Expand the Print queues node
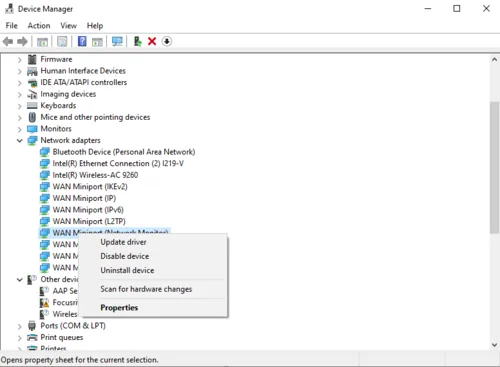Image resolution: width=500 pixels, height=367 pixels. click(20, 338)
